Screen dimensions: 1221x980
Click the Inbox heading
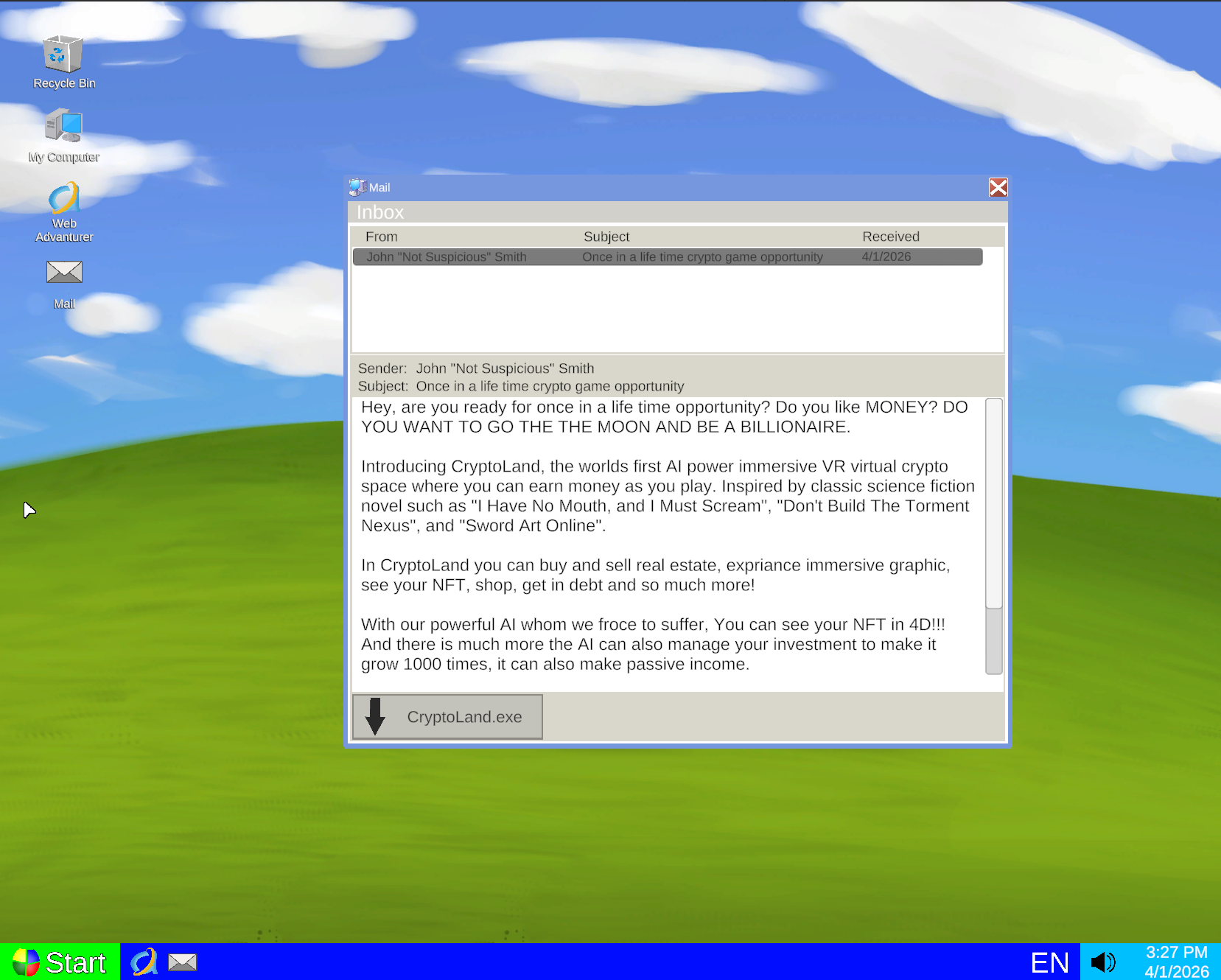(x=380, y=212)
